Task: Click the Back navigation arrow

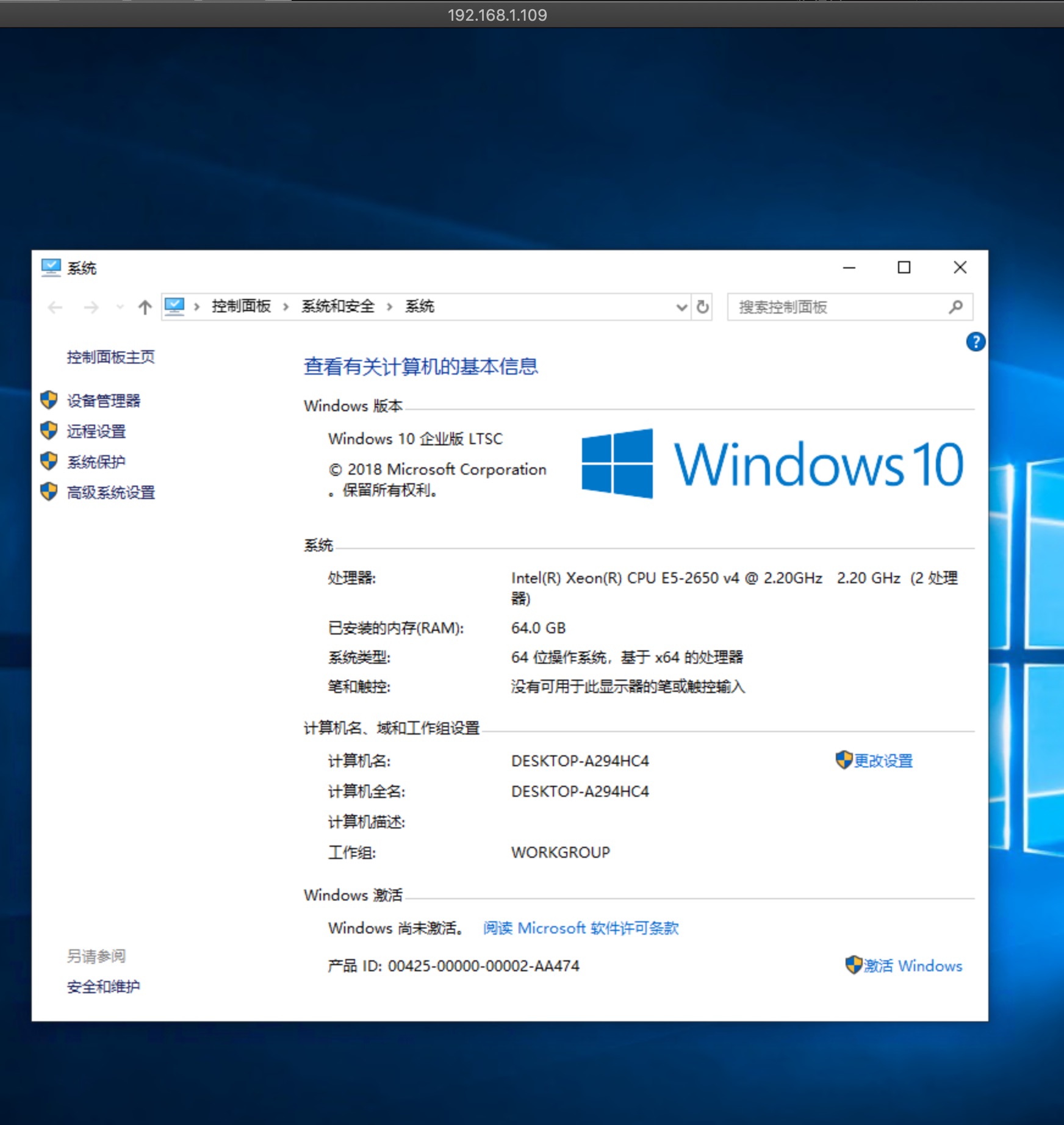Action: coord(55,307)
